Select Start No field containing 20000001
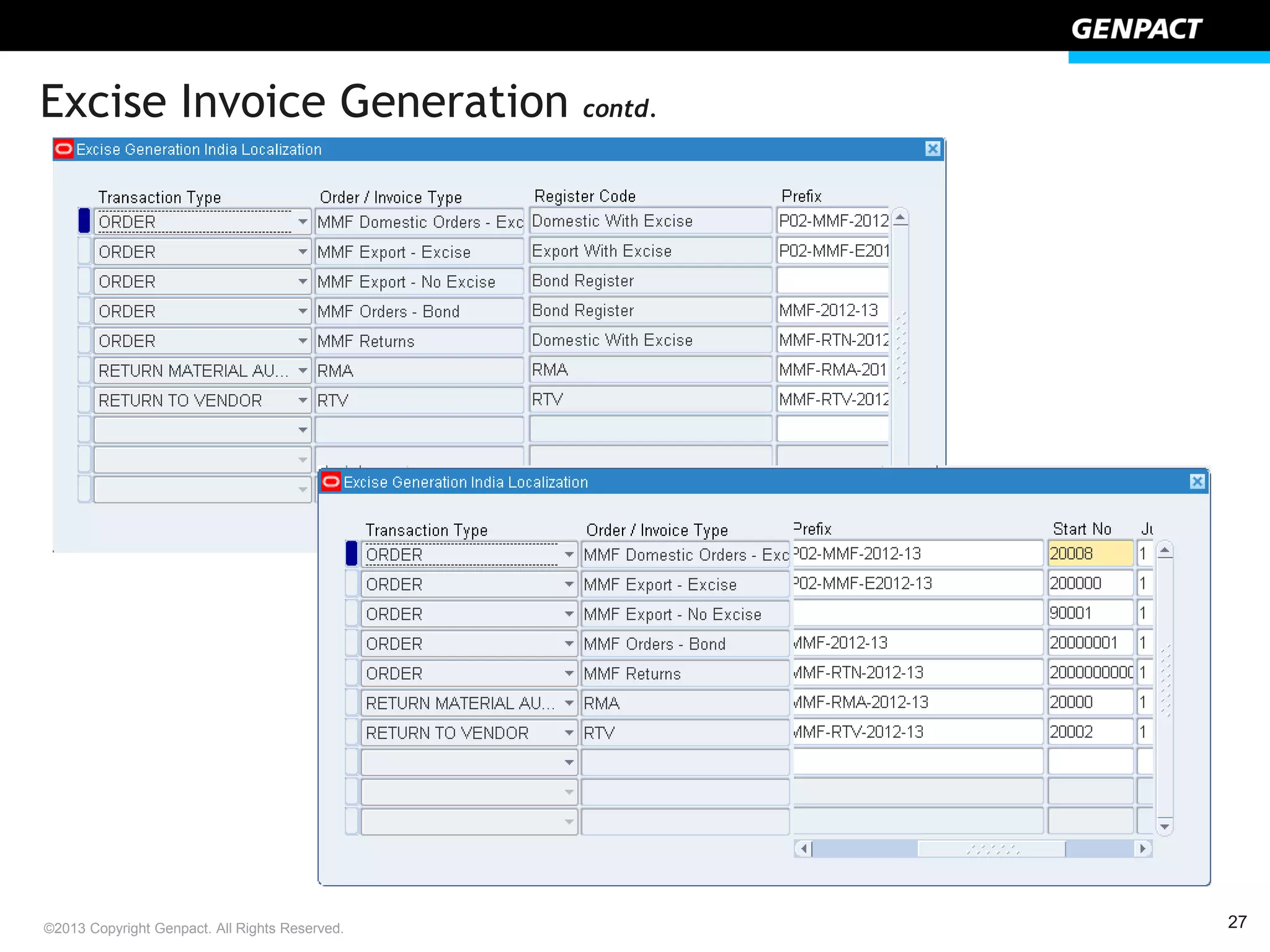The height and width of the screenshot is (952, 1270). click(x=1090, y=643)
